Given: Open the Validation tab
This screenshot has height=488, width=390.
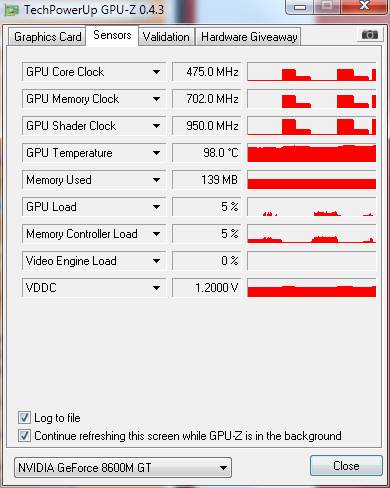Looking at the screenshot, I should [x=166, y=37].
